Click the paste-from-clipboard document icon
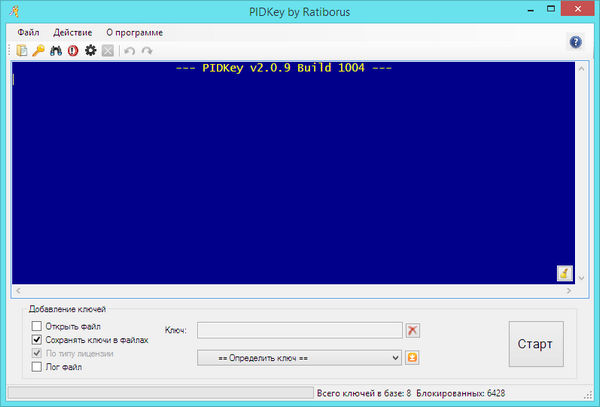The height and width of the screenshot is (407, 600). pos(21,50)
